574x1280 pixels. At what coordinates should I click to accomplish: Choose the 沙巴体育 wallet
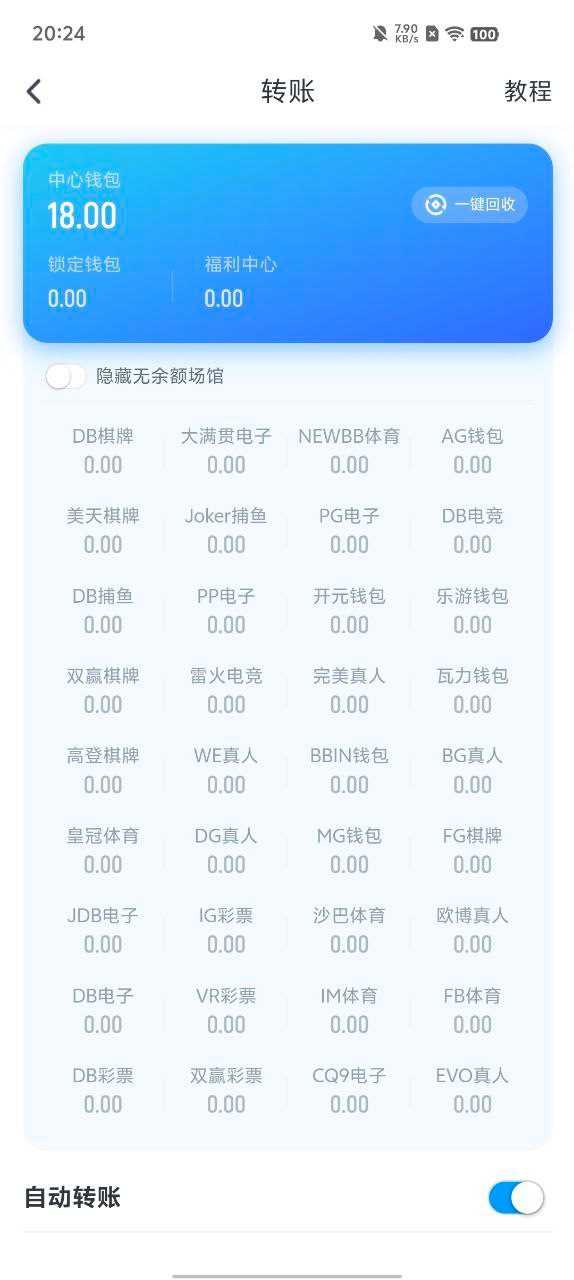[x=349, y=930]
